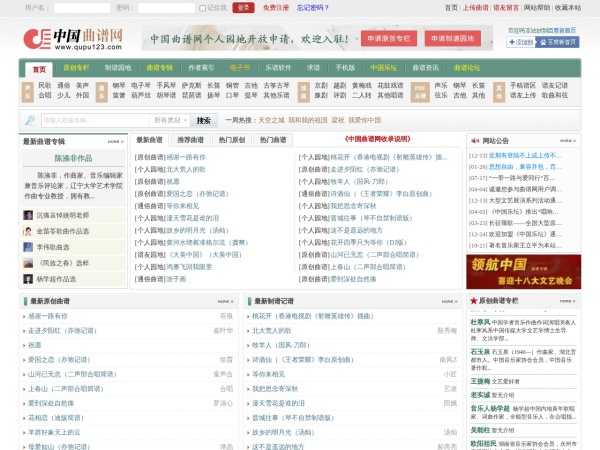Open the 陈涤非作品 album title
The width and height of the screenshot is (600, 450).
[73, 158]
